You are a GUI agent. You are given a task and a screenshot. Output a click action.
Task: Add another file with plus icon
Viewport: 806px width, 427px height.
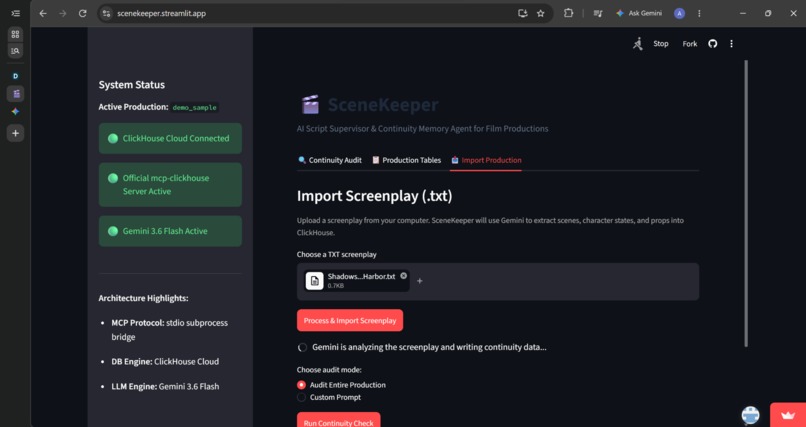click(419, 281)
